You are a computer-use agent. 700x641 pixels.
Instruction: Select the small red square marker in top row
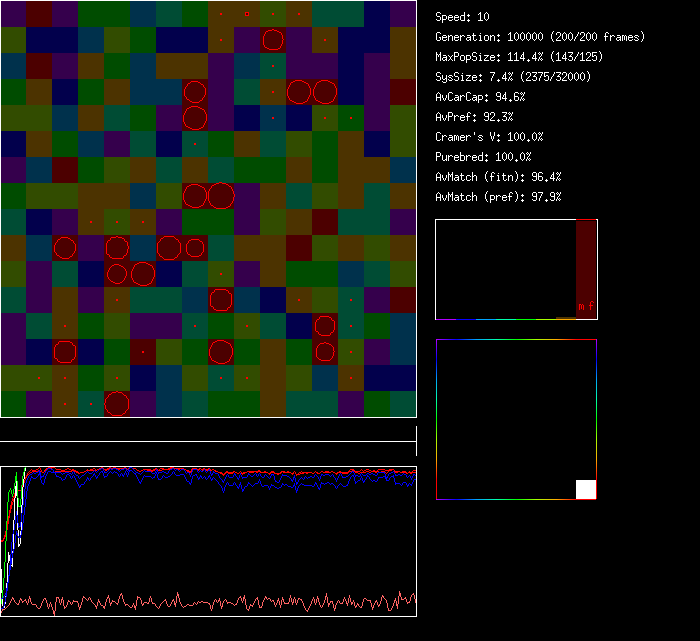pos(246,13)
